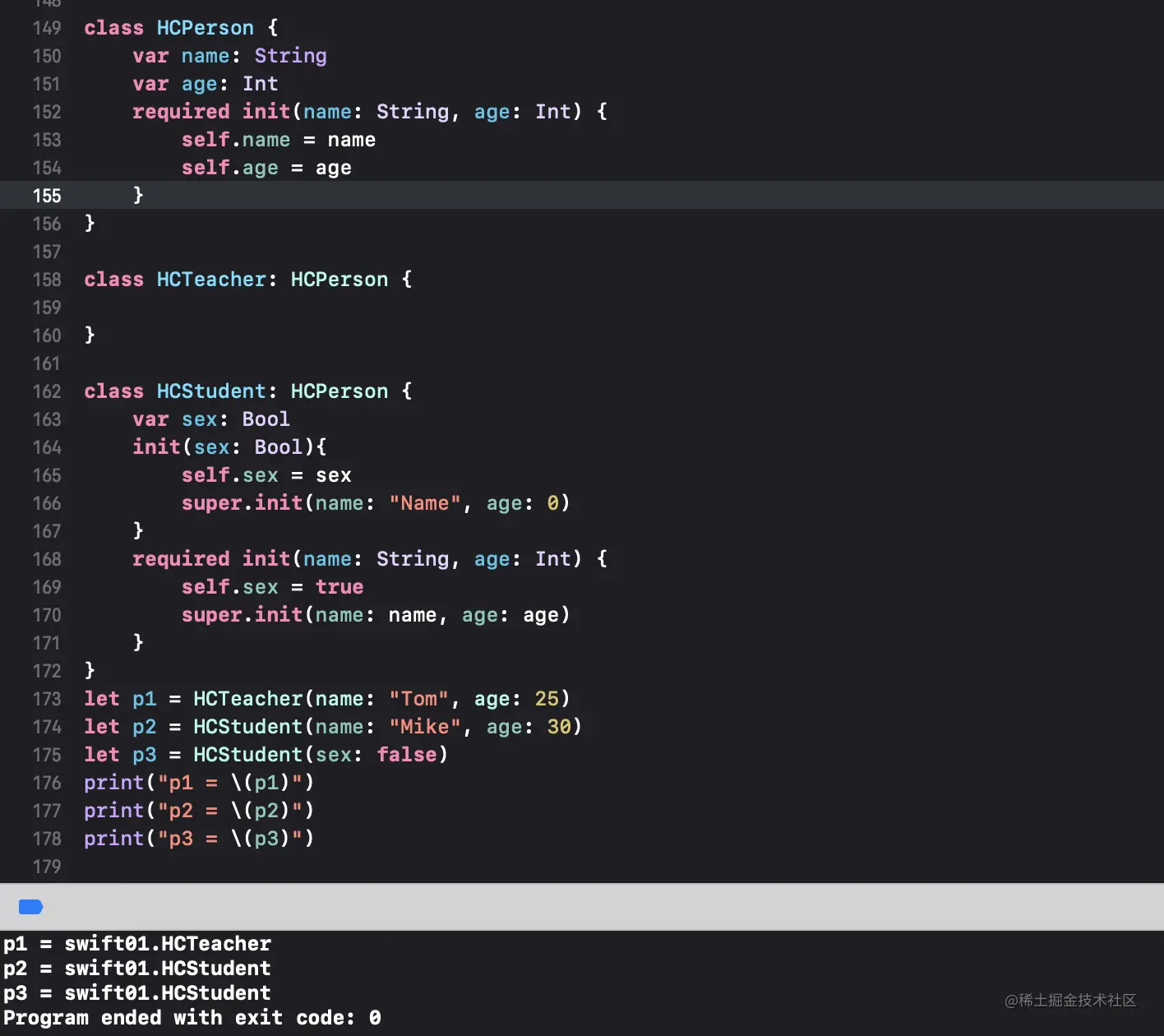The height and width of the screenshot is (1036, 1164).
Task: Click the required init declaration on line 152
Action: 370,112
